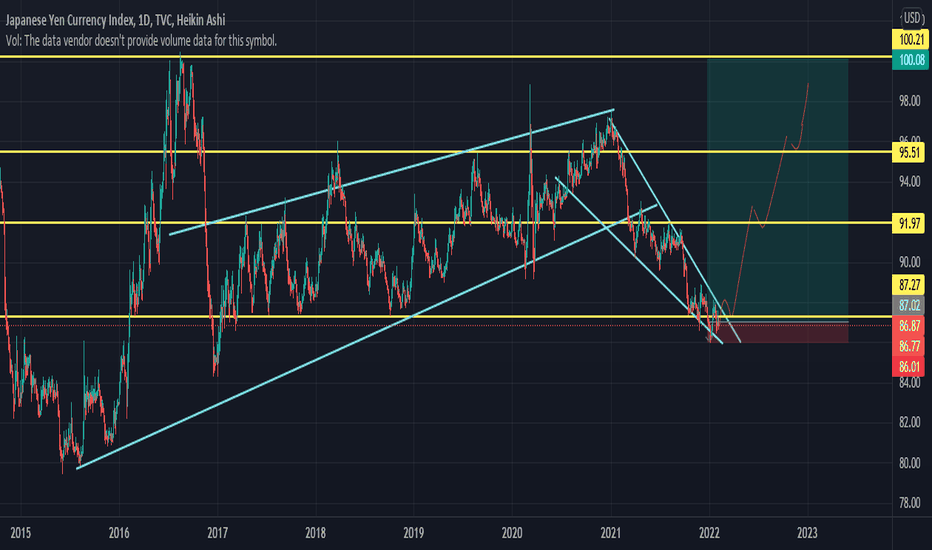Click the 78.00 price axis value

click(909, 504)
